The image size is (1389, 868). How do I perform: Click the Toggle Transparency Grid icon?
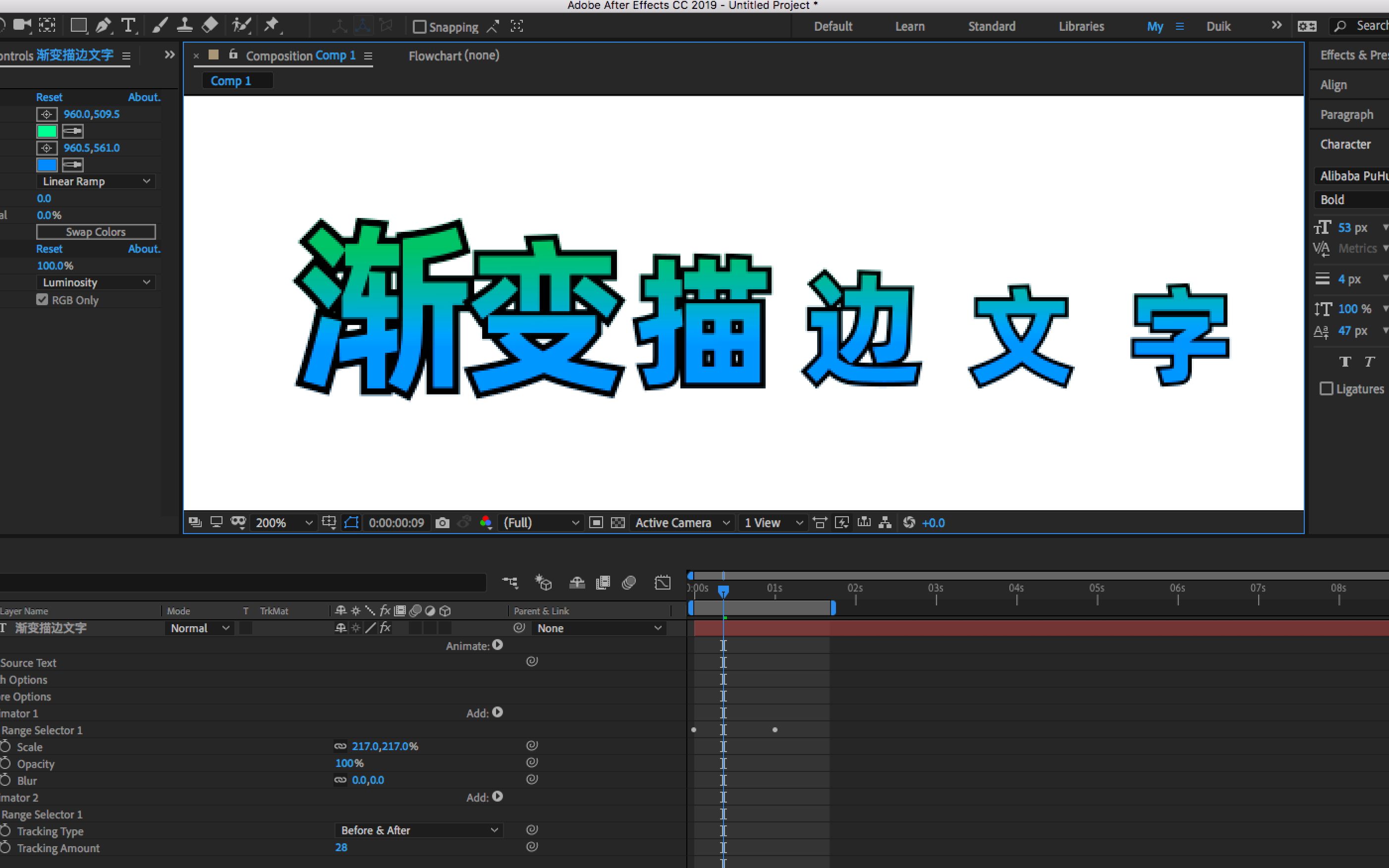pos(618,522)
